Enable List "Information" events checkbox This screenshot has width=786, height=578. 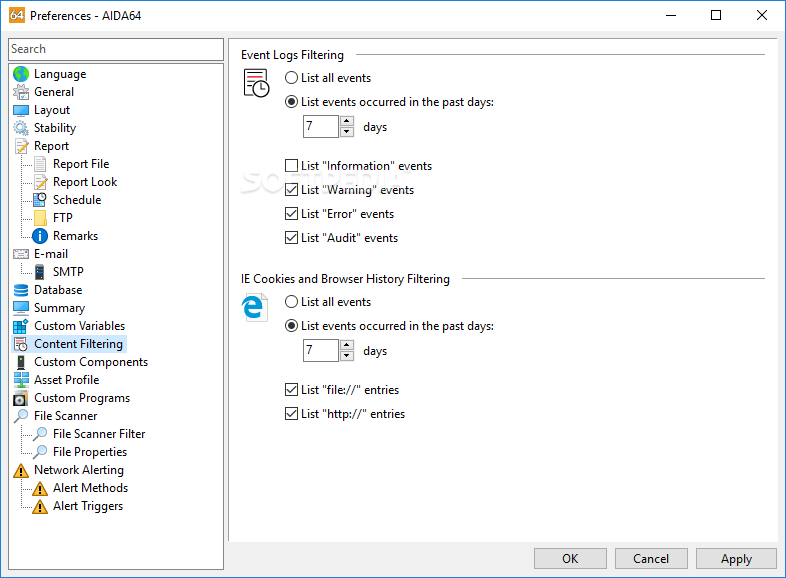(291, 165)
